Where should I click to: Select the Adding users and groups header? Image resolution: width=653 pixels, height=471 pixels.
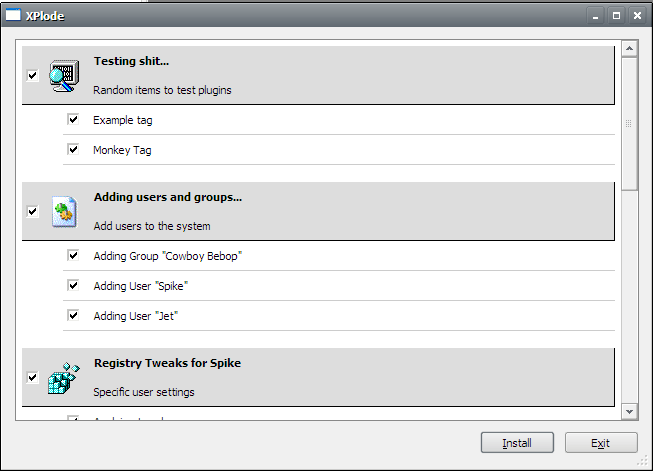click(318, 211)
